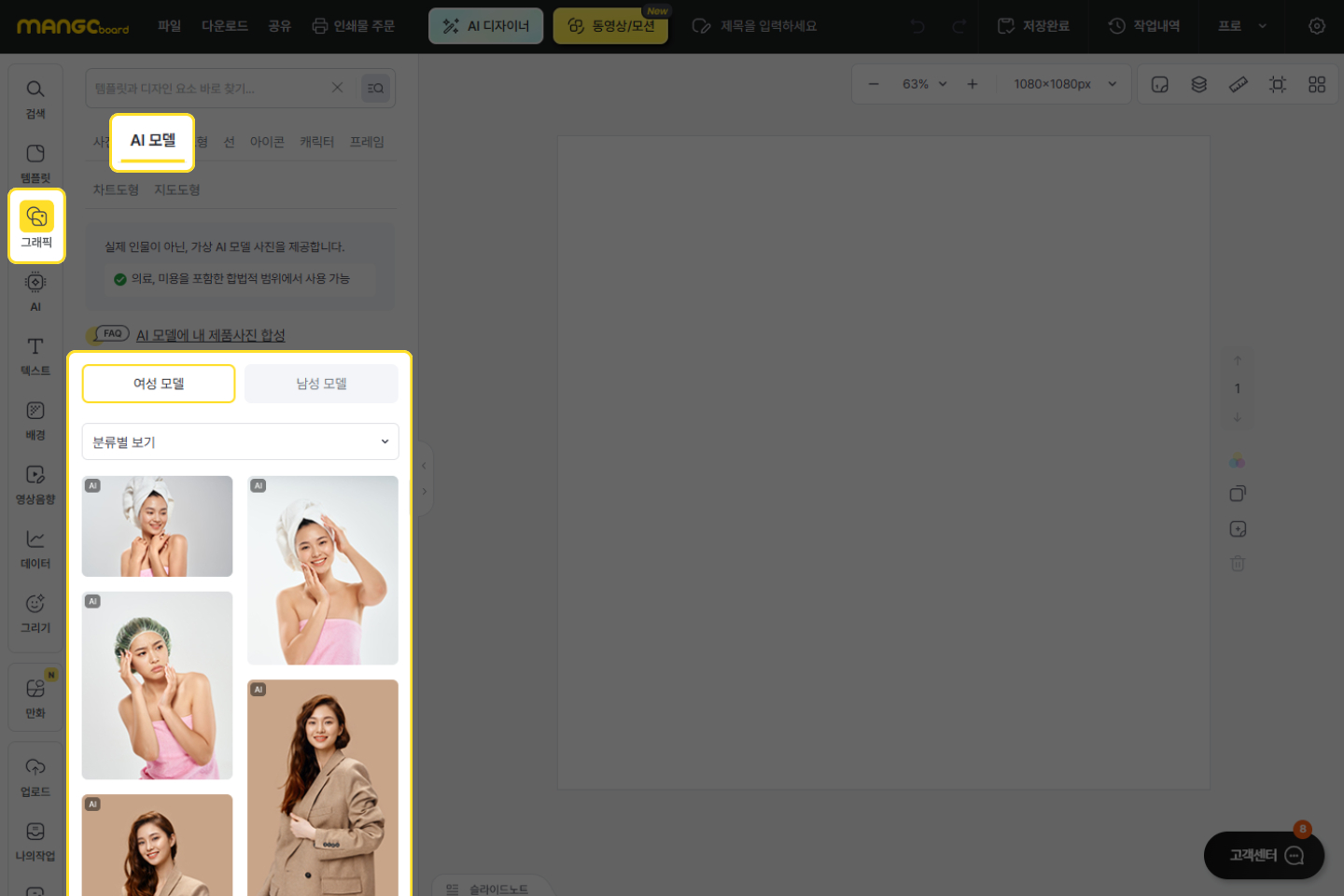Switch to 남성 모델 option
This screenshot has width=1344, height=896.
coord(321,384)
